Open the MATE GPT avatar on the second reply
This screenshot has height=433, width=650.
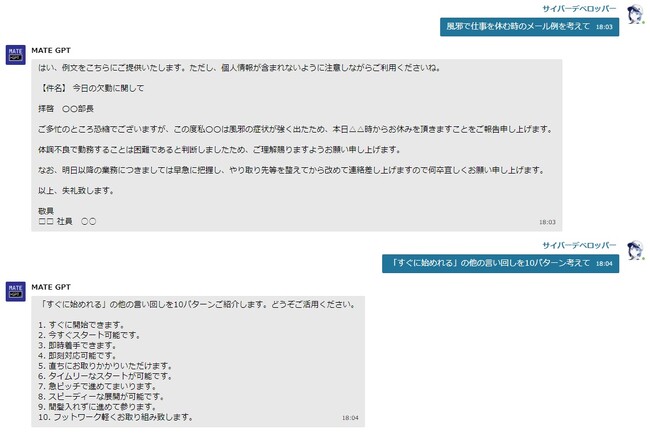click(x=15, y=291)
